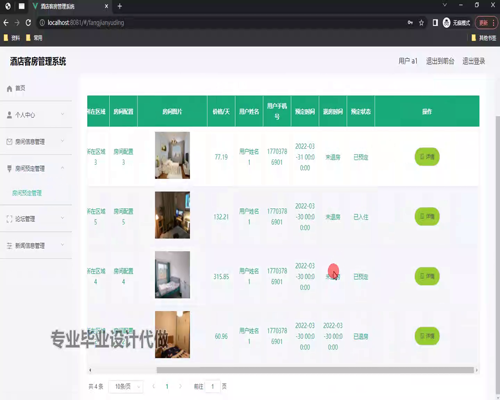Select the green 房间预定管理 submenu item
The height and width of the screenshot is (400, 500).
[x=27, y=193]
